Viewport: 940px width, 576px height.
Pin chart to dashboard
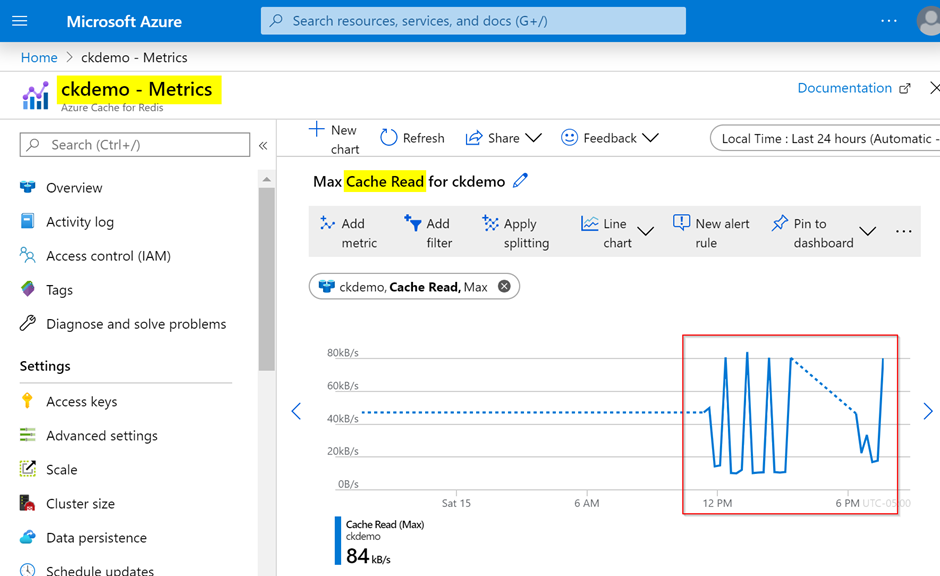[x=813, y=233]
